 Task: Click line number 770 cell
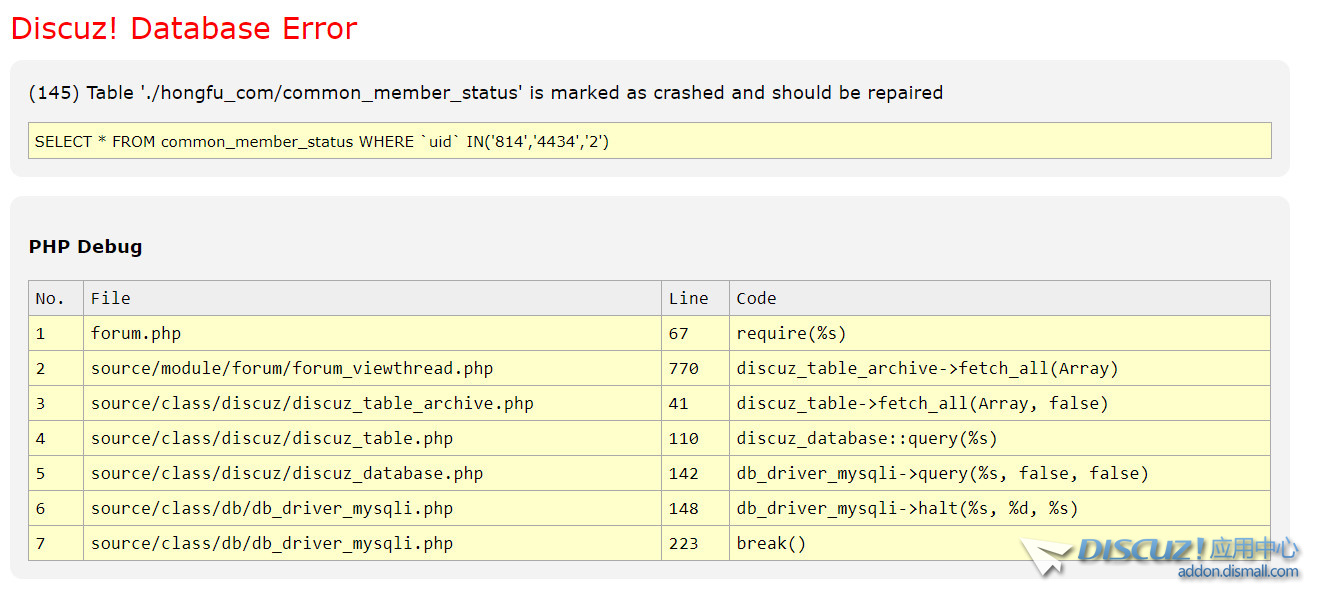point(684,368)
